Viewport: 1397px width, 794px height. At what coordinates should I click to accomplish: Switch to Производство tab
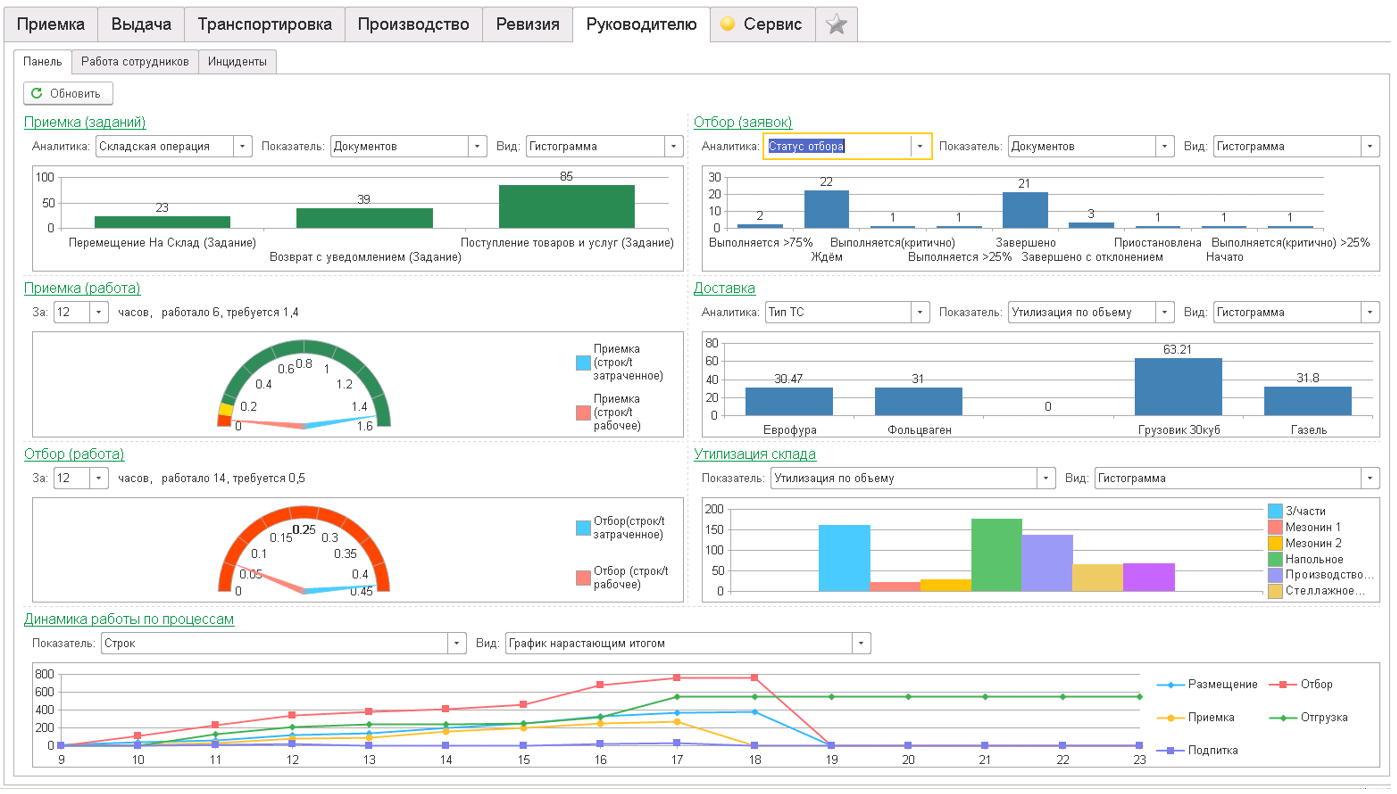[x=413, y=25]
